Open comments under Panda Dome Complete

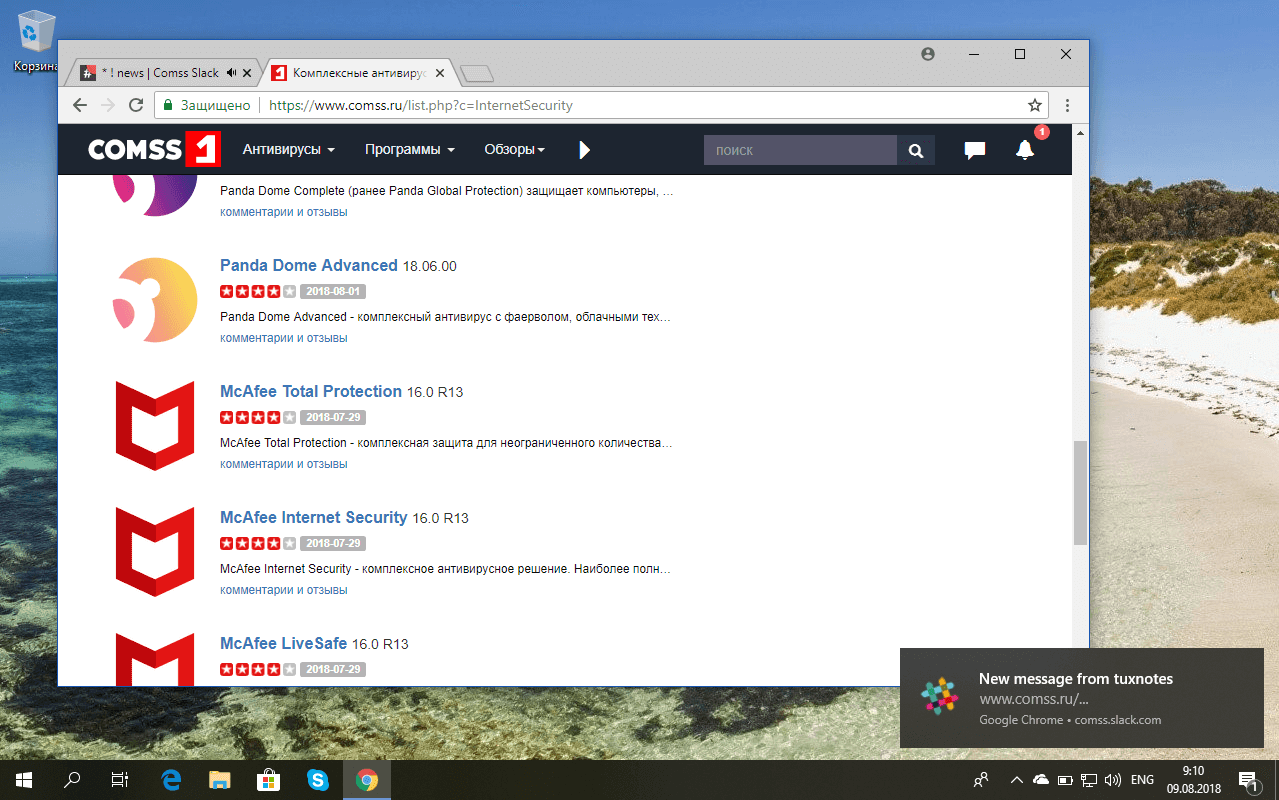pos(284,212)
